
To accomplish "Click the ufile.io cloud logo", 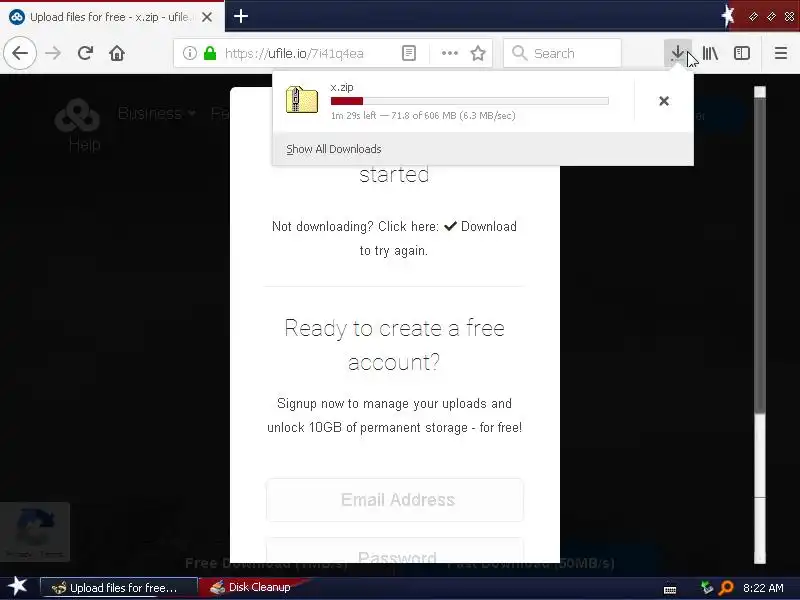I will [77, 115].
